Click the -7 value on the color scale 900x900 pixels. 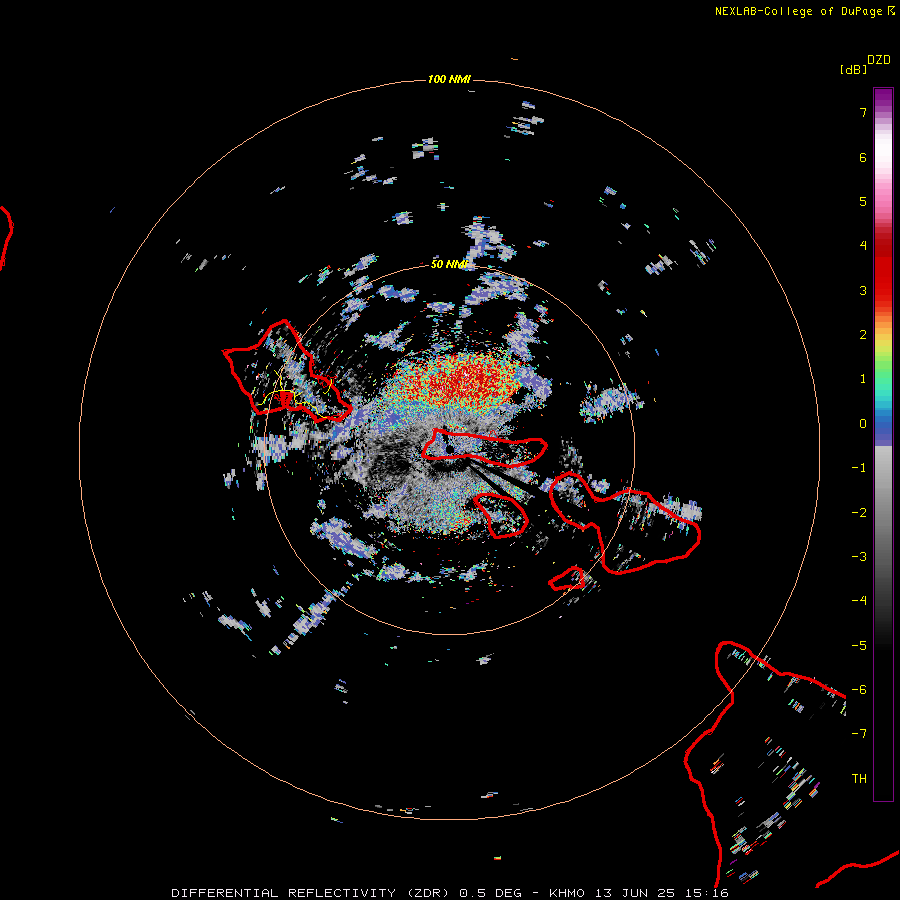point(859,734)
